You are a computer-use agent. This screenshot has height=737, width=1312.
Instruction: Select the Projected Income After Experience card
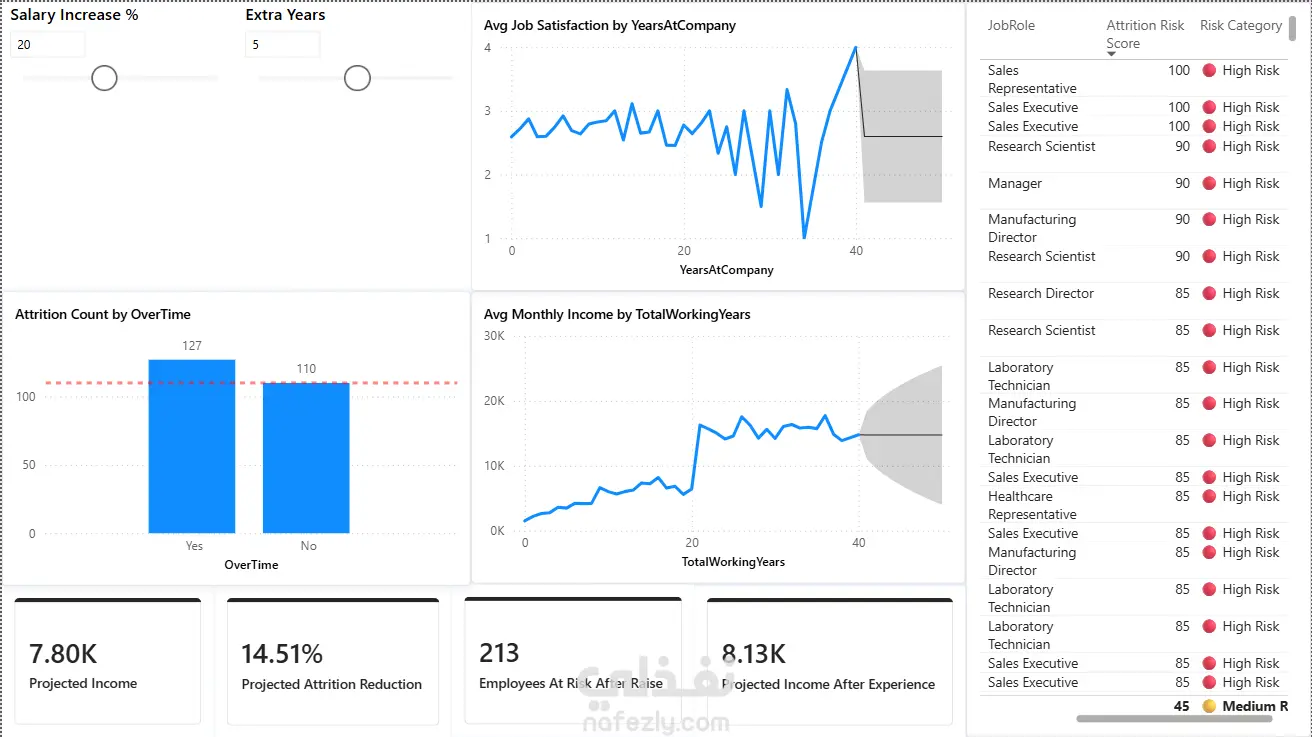coord(830,661)
